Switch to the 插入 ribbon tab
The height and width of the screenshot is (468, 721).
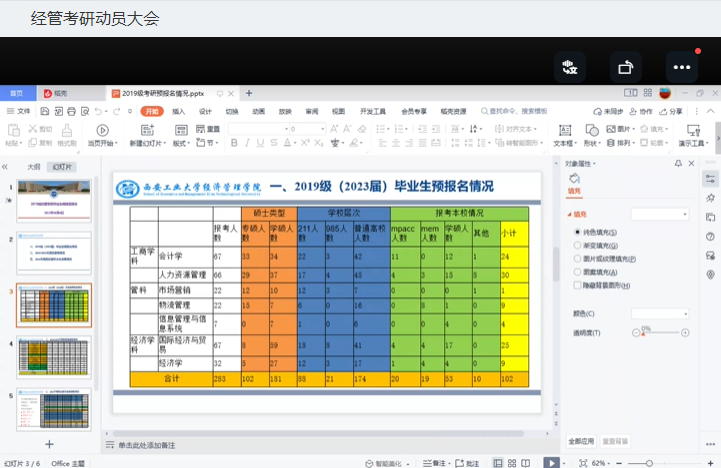coord(178,111)
